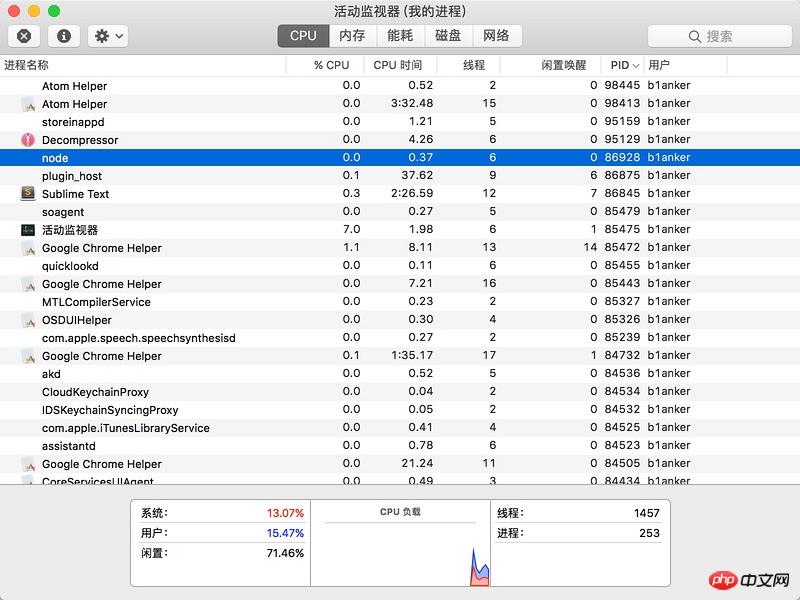Sort by CPU 时间 column header

(401, 65)
